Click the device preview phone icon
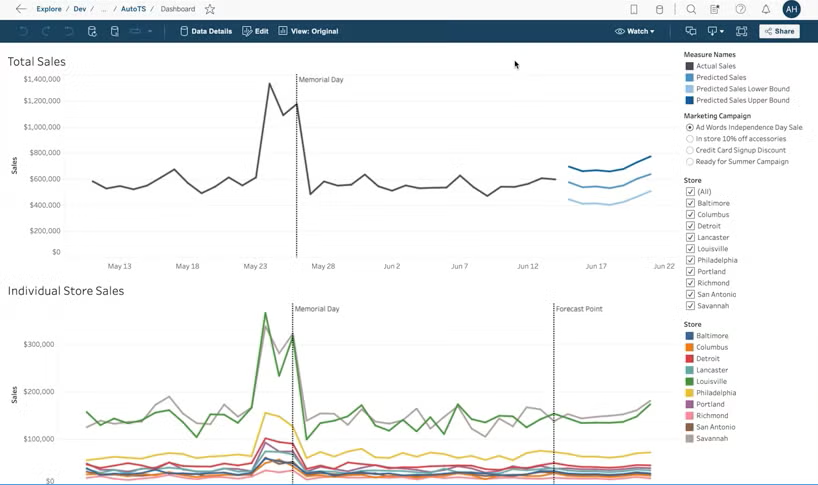Screen dimensions: 818x485 tap(634, 9)
